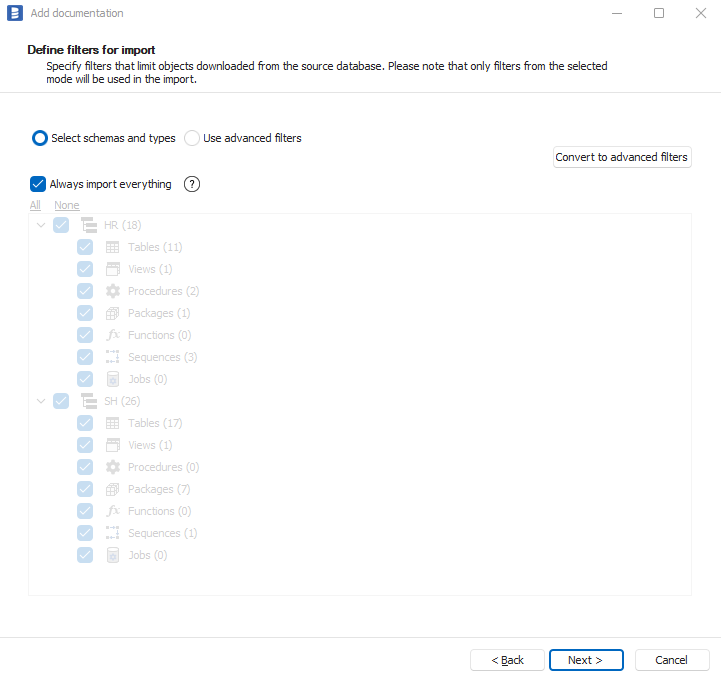
Task: Toggle the SH Functions (0) checkbox
Action: pos(85,511)
